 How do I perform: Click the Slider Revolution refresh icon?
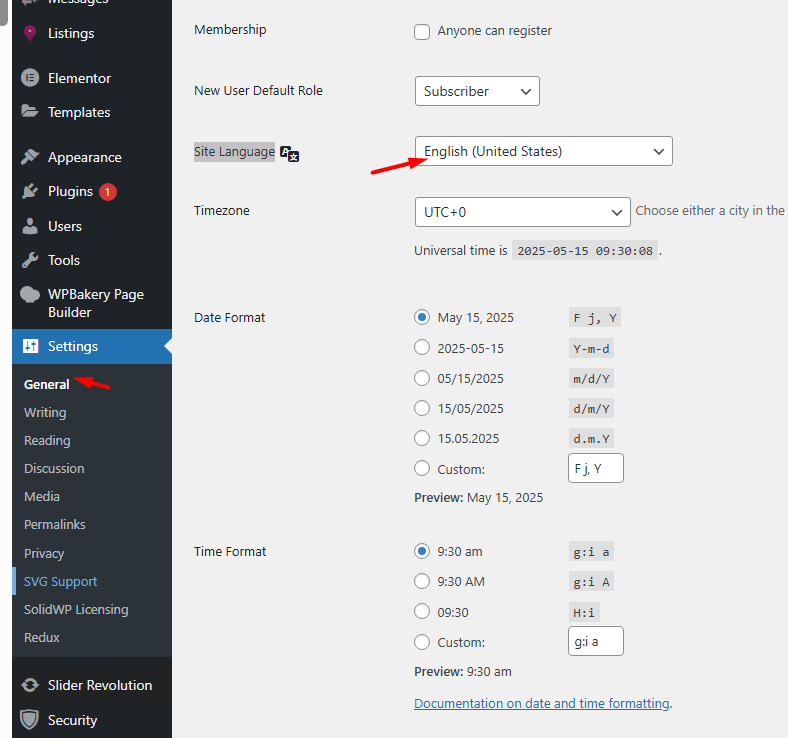pyautogui.click(x=29, y=685)
